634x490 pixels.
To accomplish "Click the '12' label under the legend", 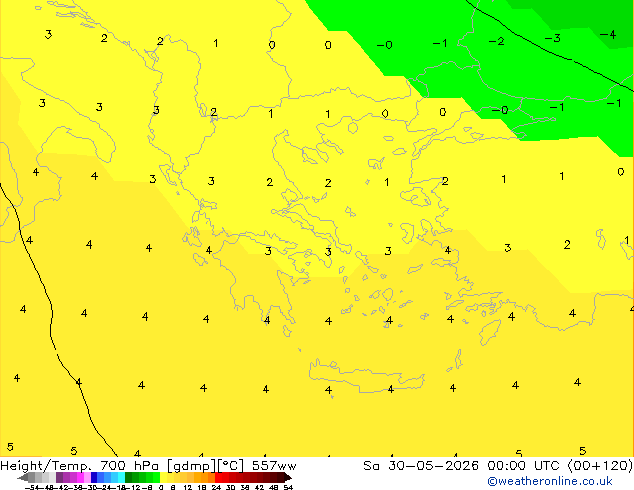I will [187, 488].
